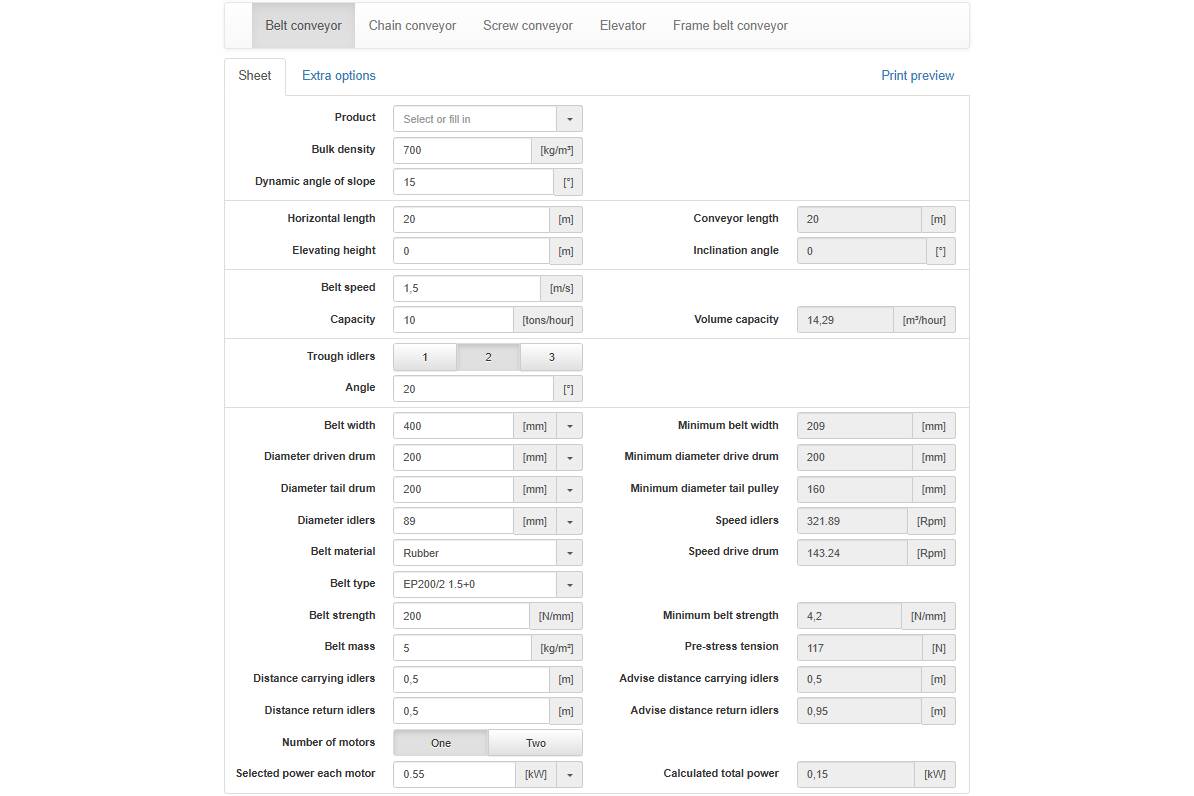Open Diameter driven drum dropdown arrow
Image resolution: width=1194 pixels, height=796 pixels.
point(569,458)
